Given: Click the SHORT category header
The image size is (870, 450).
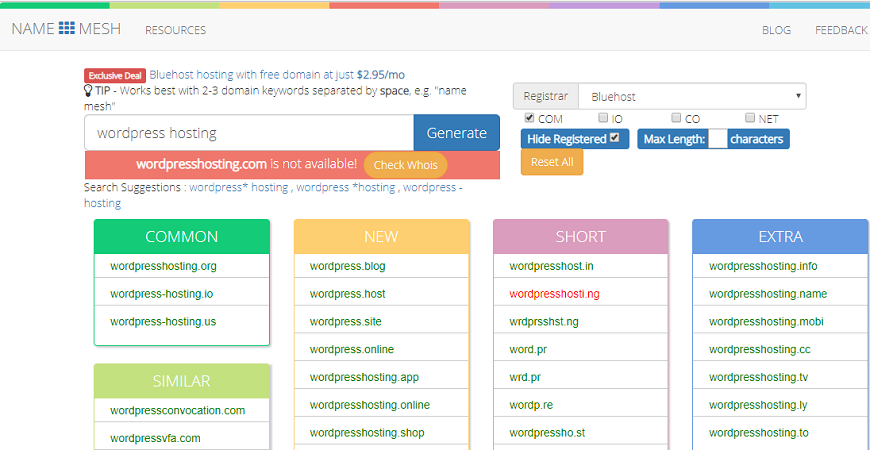Looking at the screenshot, I should pos(580,237).
